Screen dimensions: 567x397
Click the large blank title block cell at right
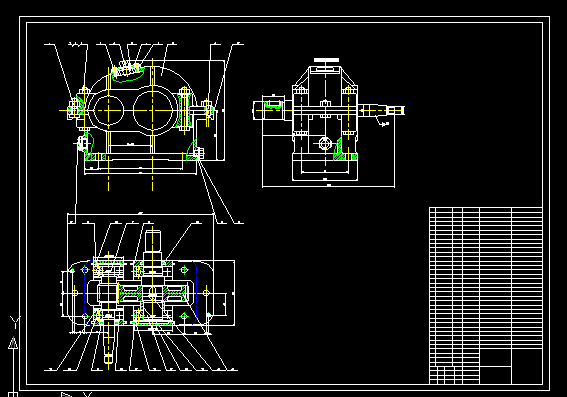527,366
